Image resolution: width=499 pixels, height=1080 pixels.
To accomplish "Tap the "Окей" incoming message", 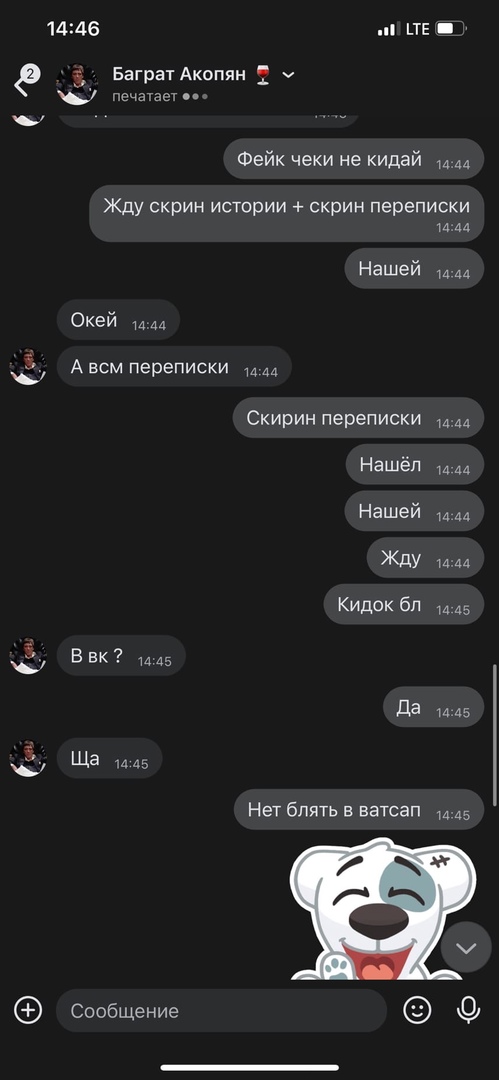I will (118, 320).
